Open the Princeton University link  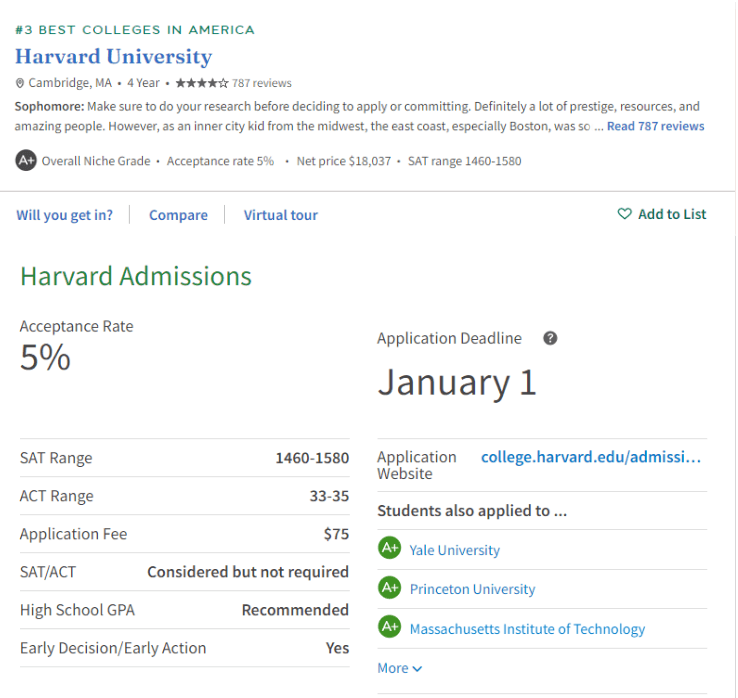click(x=473, y=589)
